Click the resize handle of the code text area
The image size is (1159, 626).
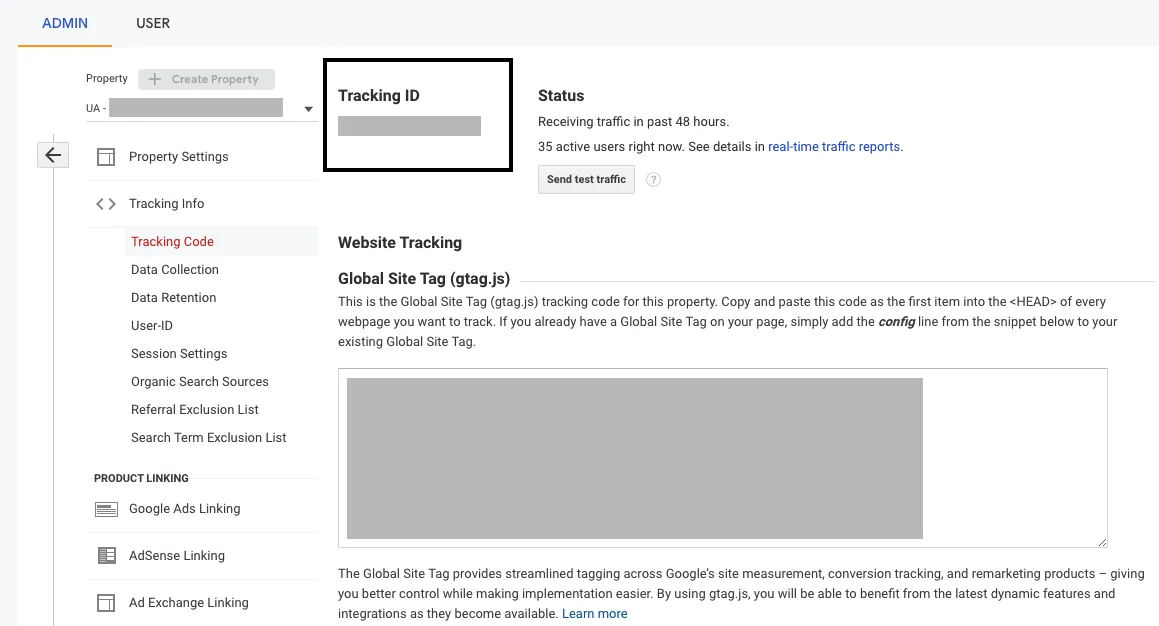[1102, 542]
